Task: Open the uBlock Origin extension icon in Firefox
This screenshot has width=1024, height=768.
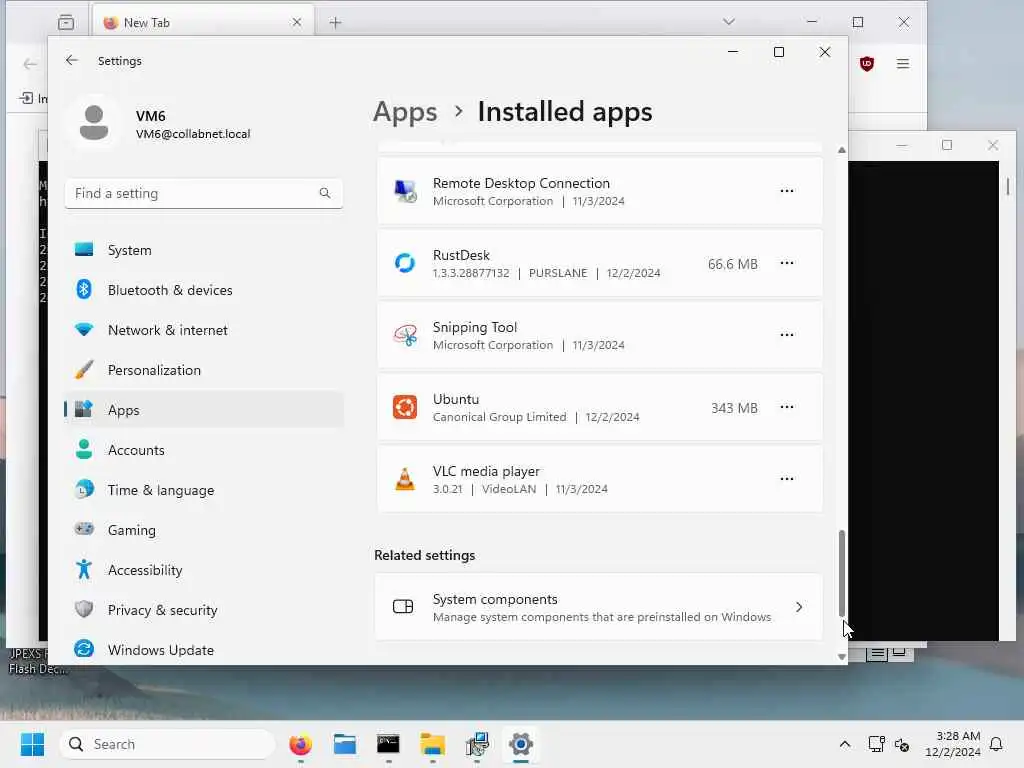Action: [x=867, y=63]
